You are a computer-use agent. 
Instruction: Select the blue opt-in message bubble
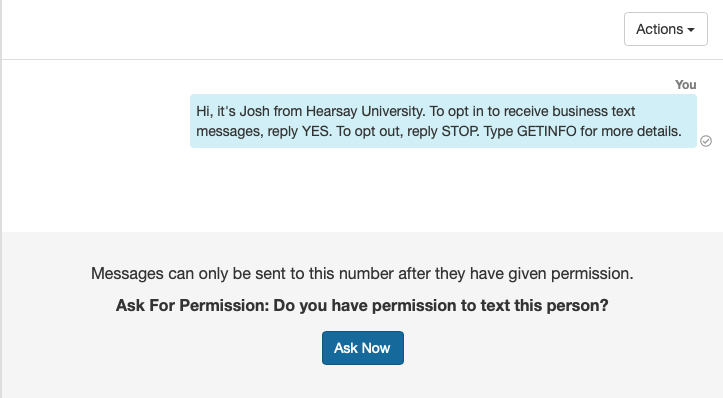(x=443, y=121)
